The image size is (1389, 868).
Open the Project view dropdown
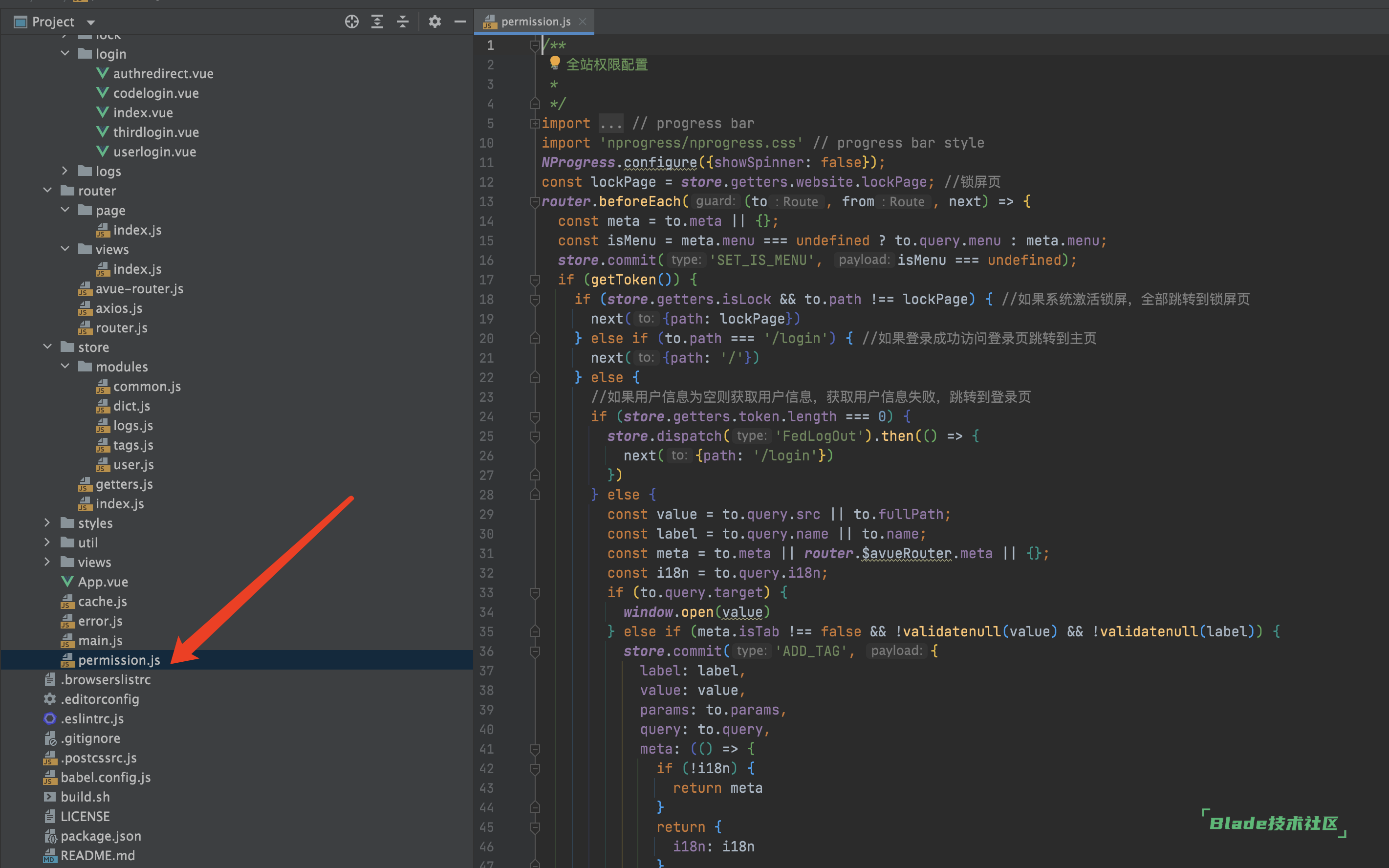(x=91, y=22)
